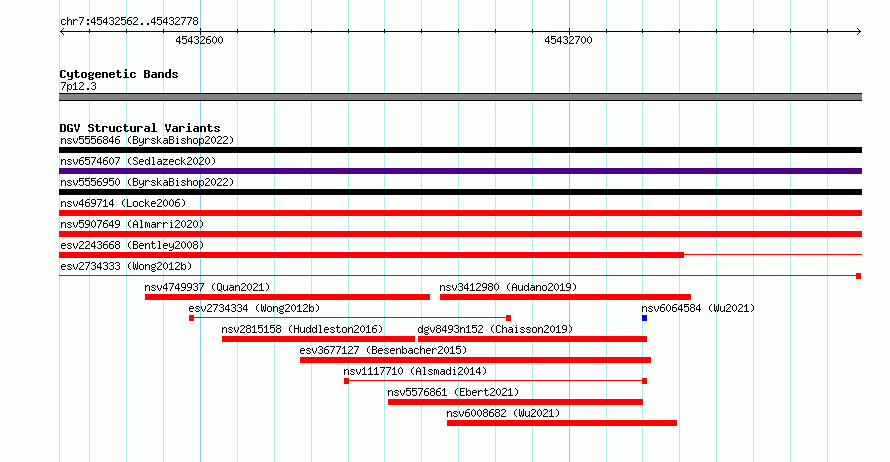Select the red nsv2815158 variant bar

coord(318,339)
